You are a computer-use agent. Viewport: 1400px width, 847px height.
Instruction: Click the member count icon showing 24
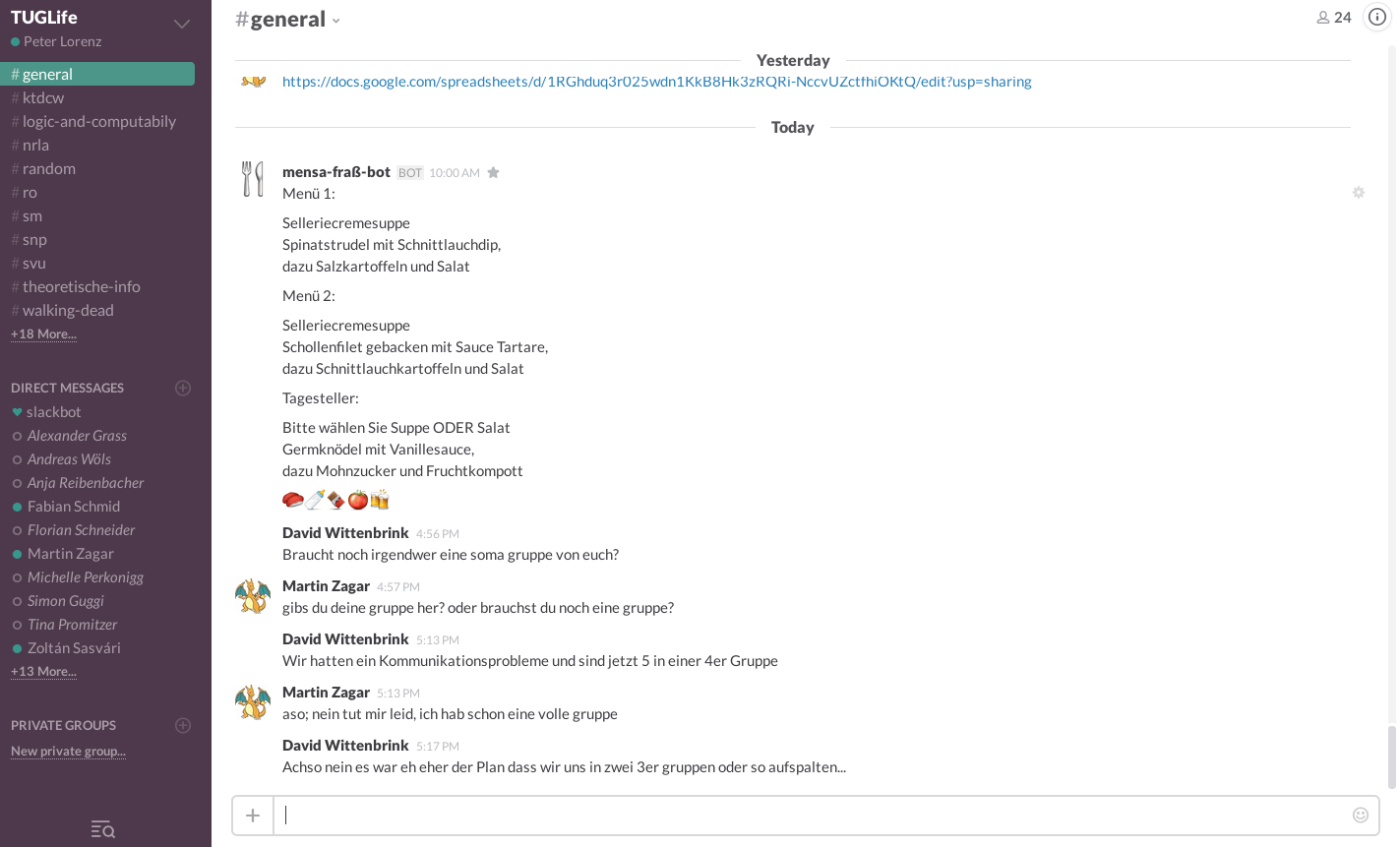point(1334,17)
